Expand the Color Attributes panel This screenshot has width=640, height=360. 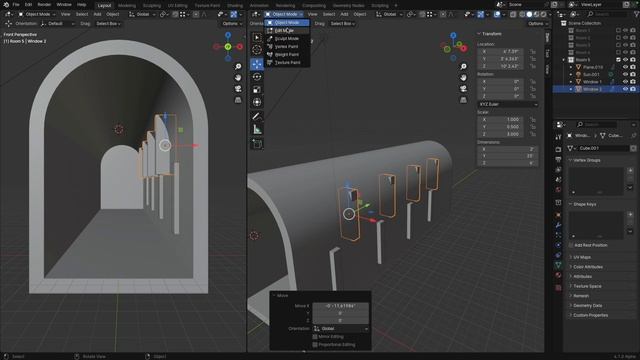click(588, 267)
